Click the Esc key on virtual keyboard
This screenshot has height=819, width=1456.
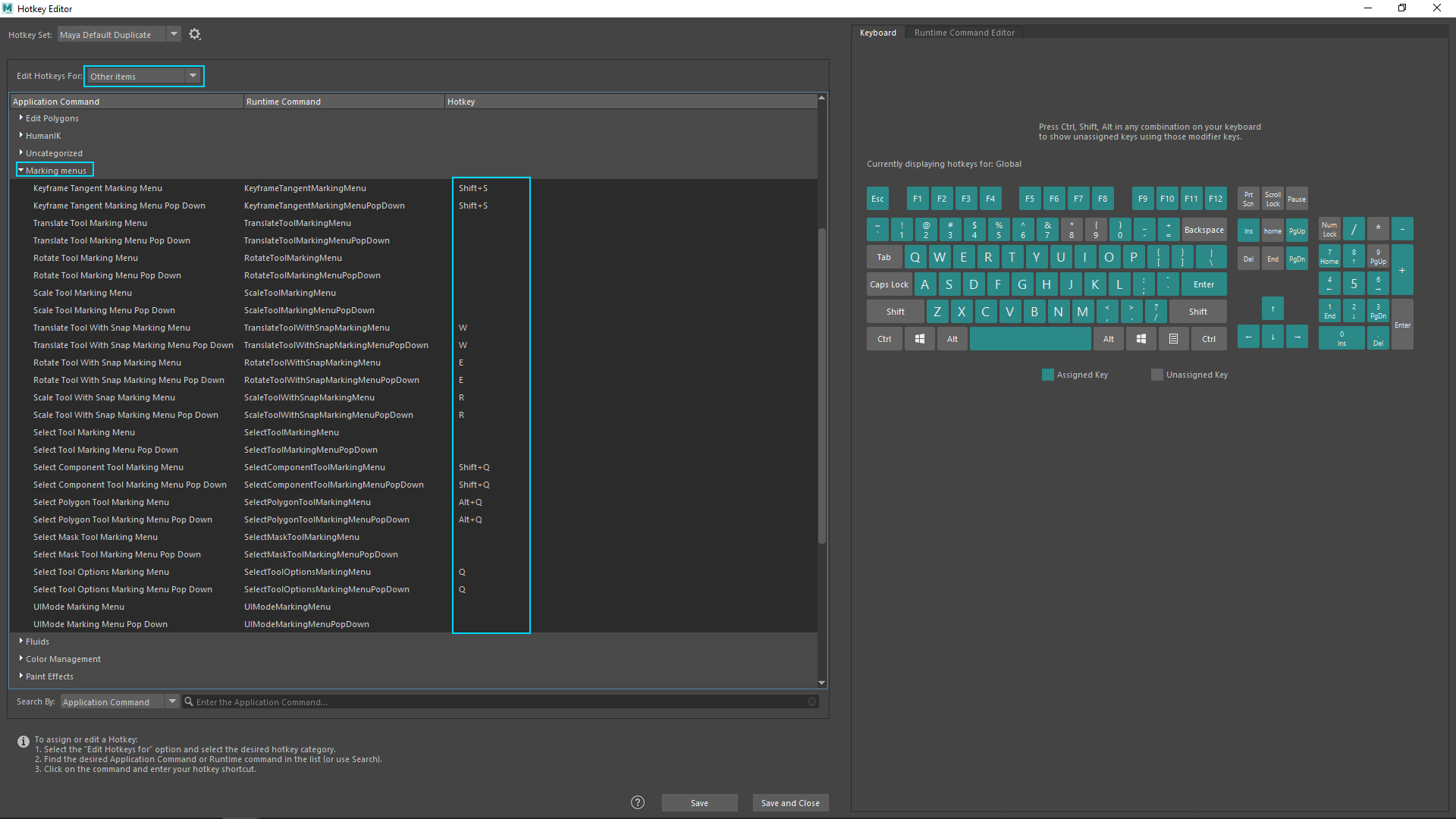coord(877,199)
